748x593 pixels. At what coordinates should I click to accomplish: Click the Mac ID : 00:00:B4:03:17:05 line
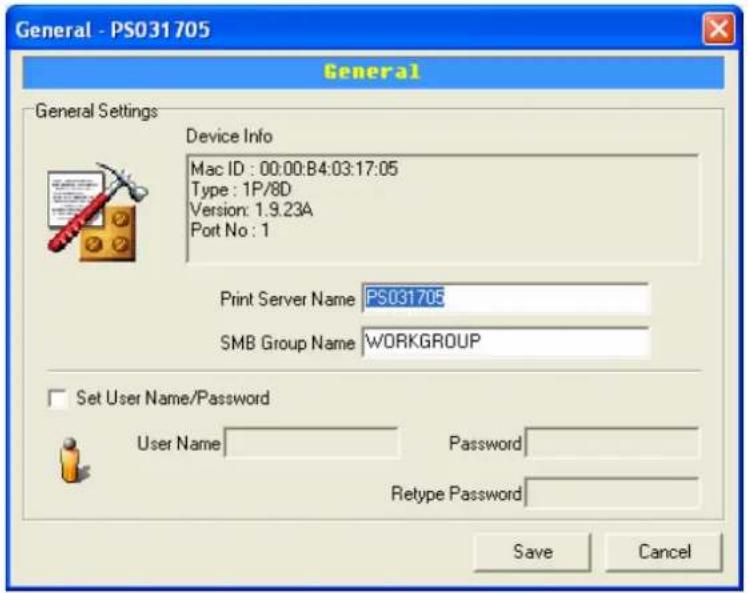(294, 169)
